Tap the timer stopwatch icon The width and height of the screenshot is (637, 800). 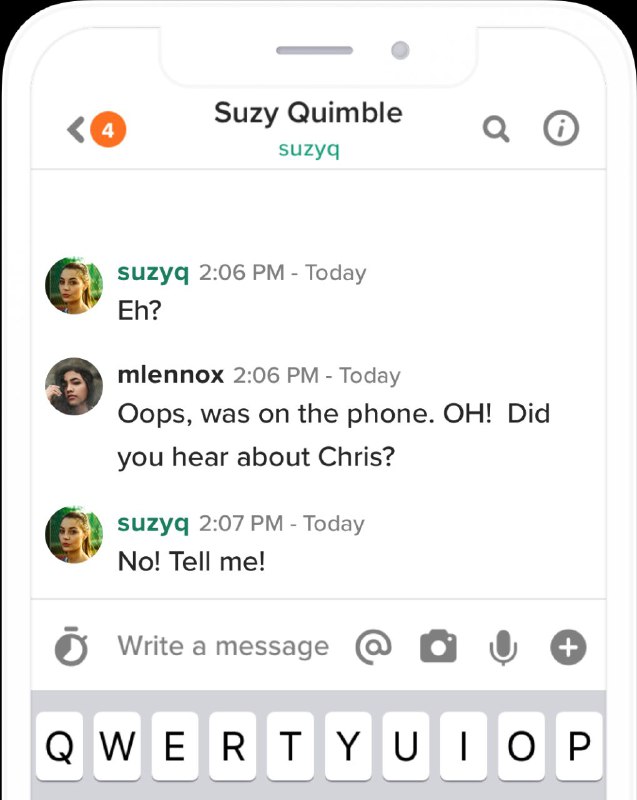(x=71, y=647)
